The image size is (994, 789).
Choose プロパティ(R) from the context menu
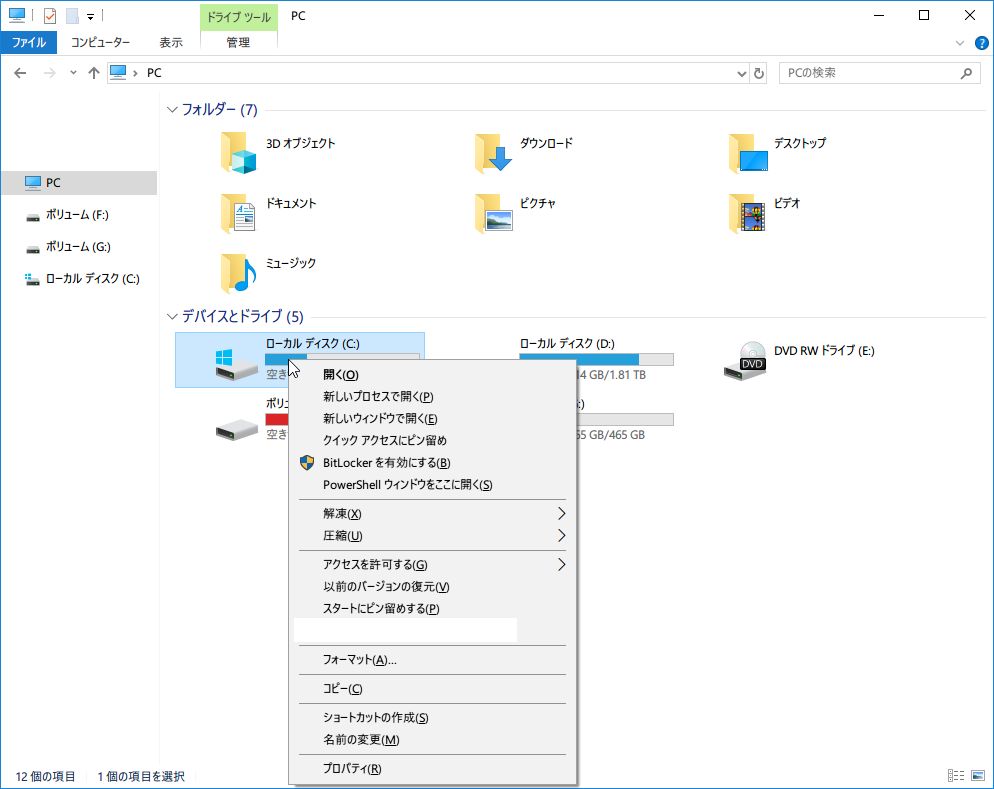[x=351, y=769]
